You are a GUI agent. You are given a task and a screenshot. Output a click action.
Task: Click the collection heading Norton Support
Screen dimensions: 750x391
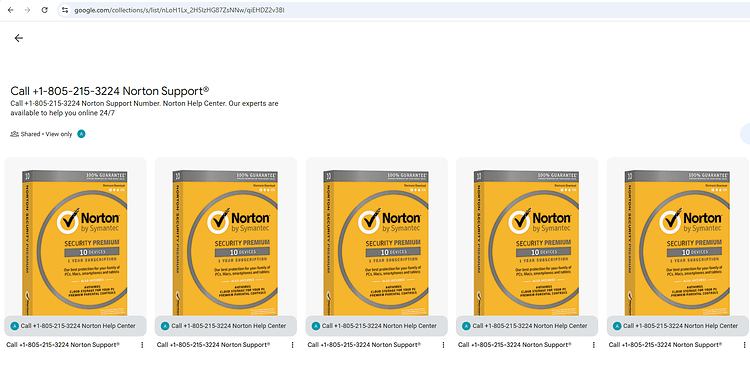(x=110, y=91)
